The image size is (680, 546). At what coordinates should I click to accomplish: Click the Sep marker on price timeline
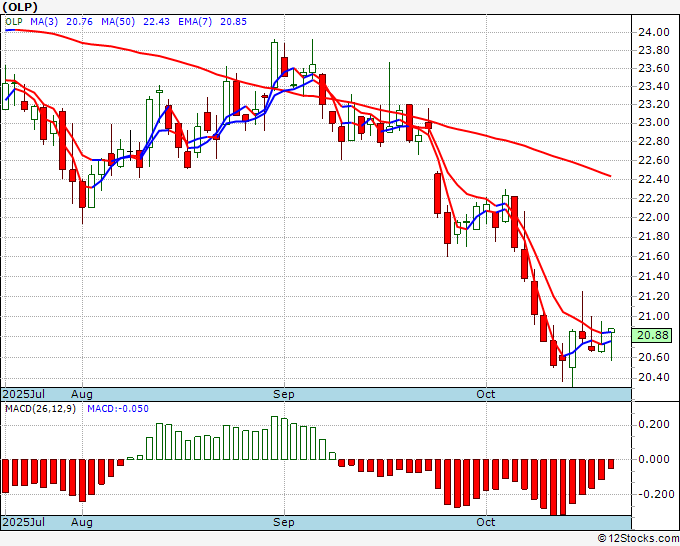click(284, 394)
